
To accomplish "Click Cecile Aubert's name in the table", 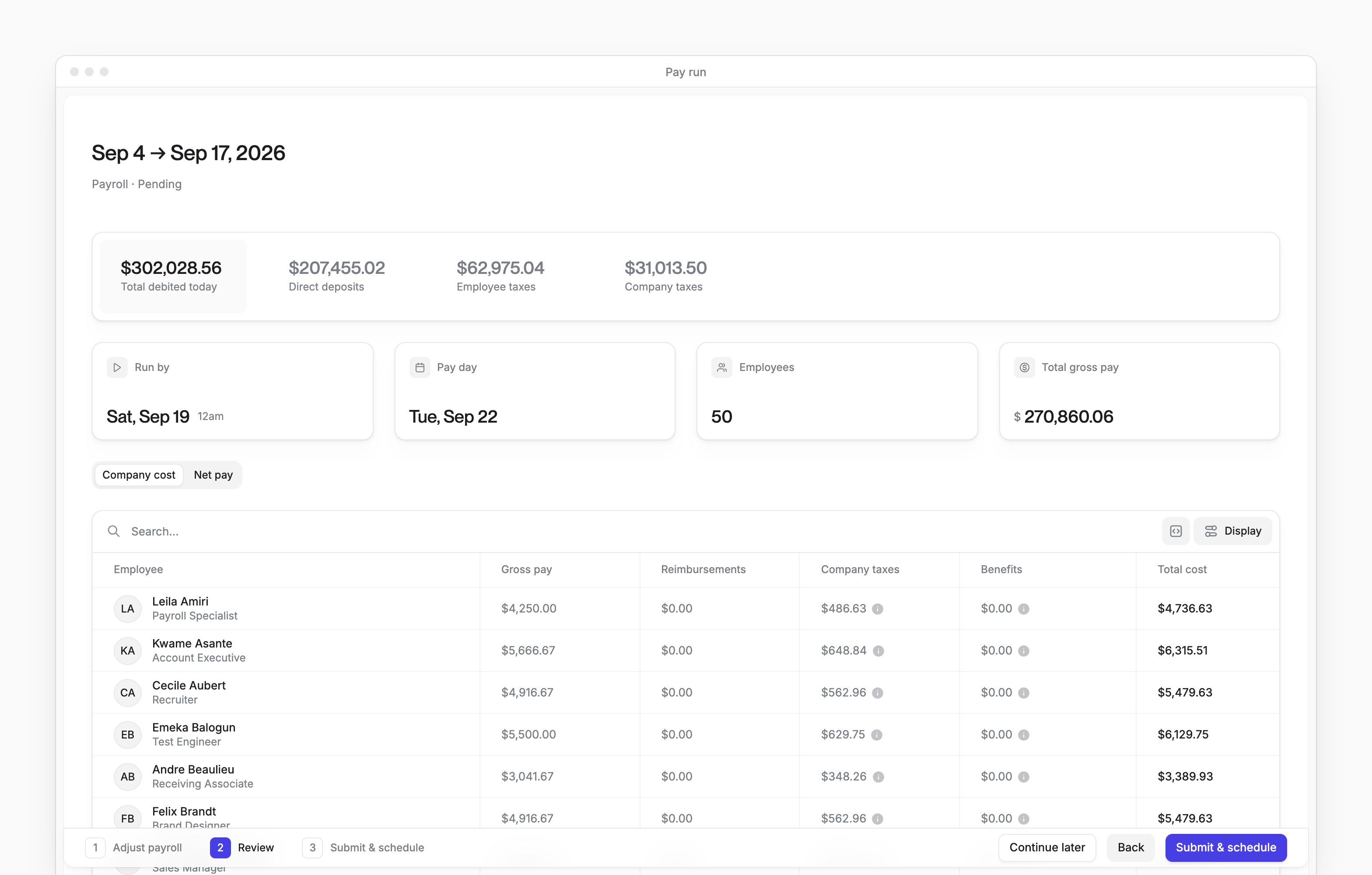I will pos(189,685).
